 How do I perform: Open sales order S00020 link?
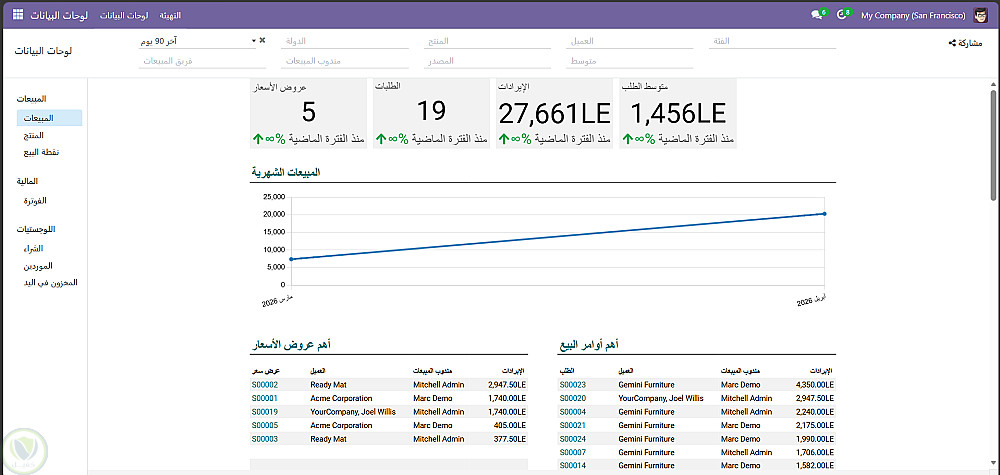[x=573, y=398]
